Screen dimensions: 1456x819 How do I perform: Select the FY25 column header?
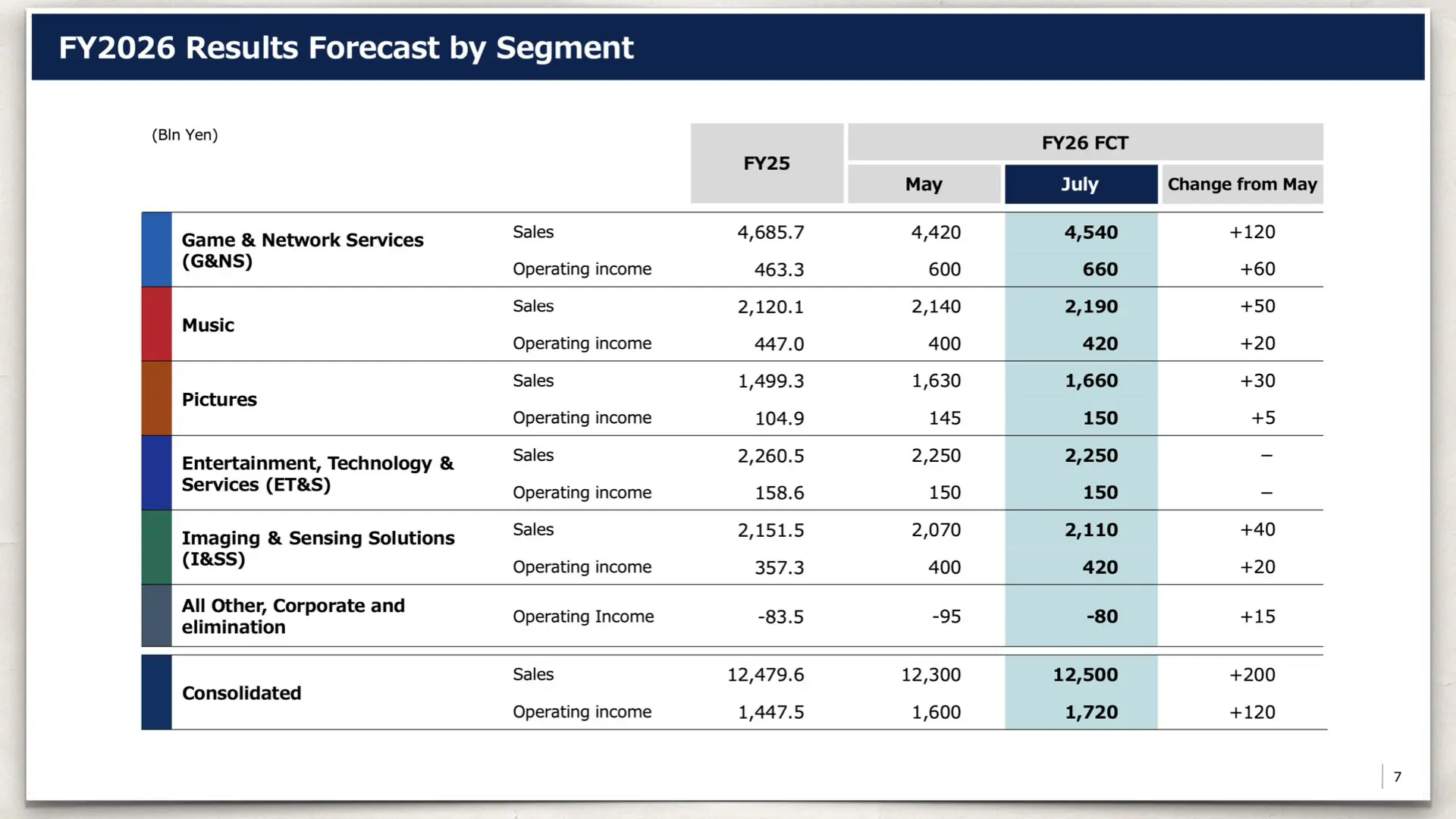(x=767, y=163)
